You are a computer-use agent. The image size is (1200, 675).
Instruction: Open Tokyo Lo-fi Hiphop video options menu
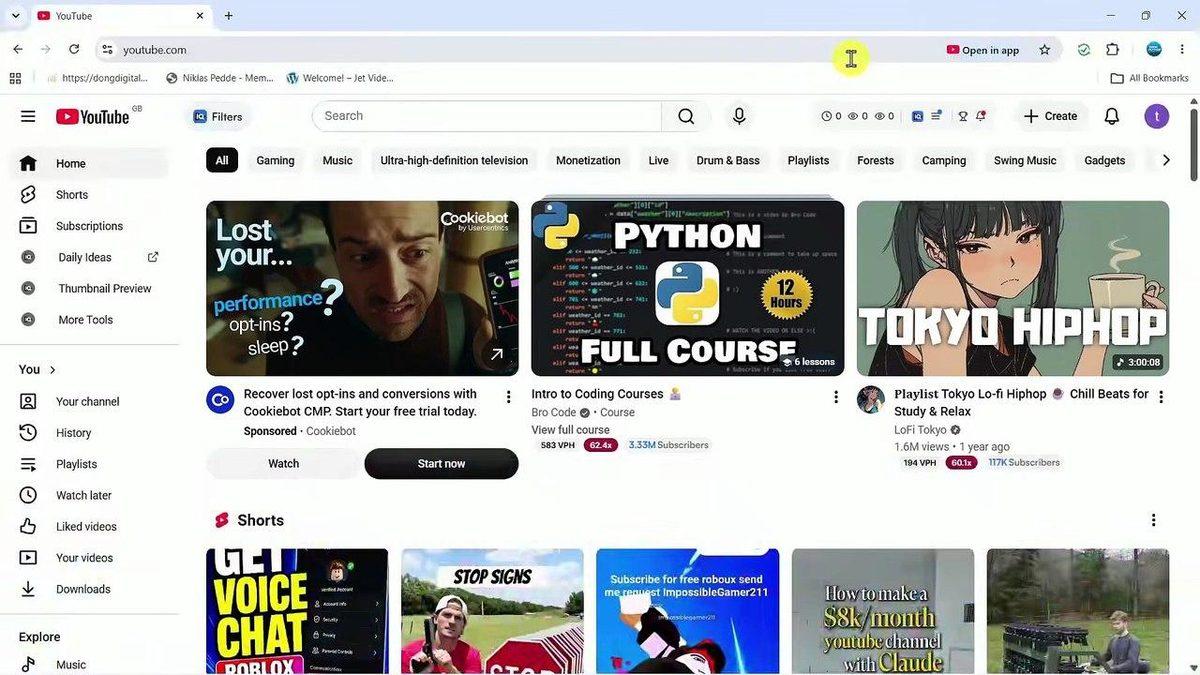(1161, 397)
